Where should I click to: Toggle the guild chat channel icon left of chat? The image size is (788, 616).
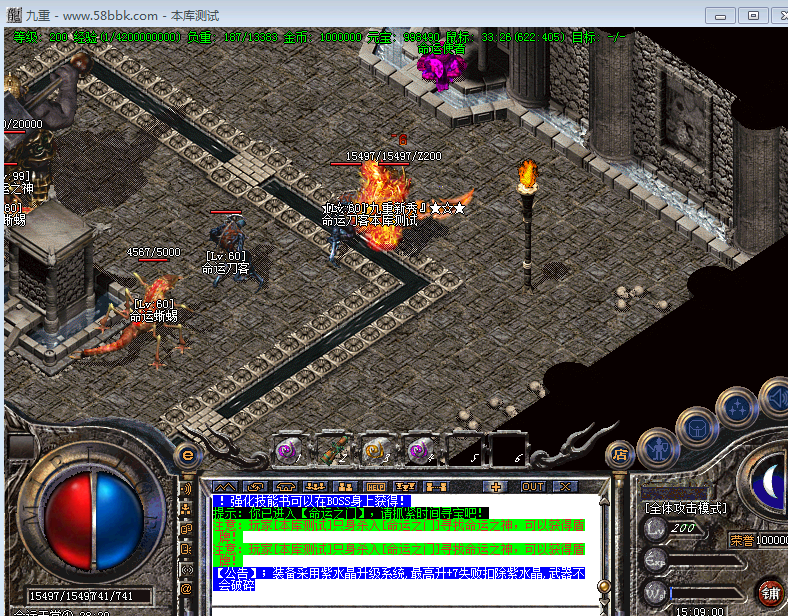(x=186, y=529)
